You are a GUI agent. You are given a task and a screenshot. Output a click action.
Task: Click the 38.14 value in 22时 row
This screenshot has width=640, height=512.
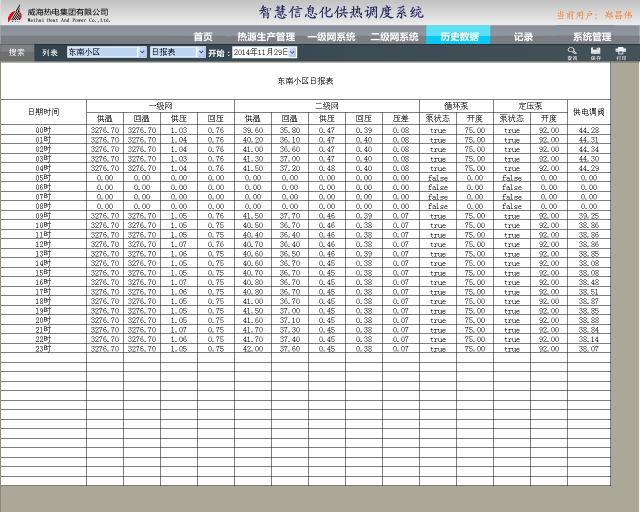pyautogui.click(x=589, y=339)
